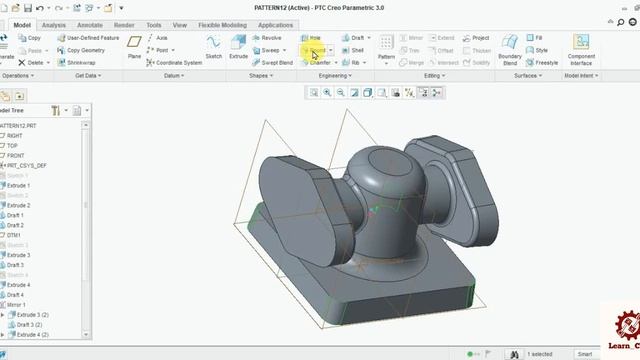Insert a Coordinate System
Viewport: 640px width, 360px height.
click(174, 63)
